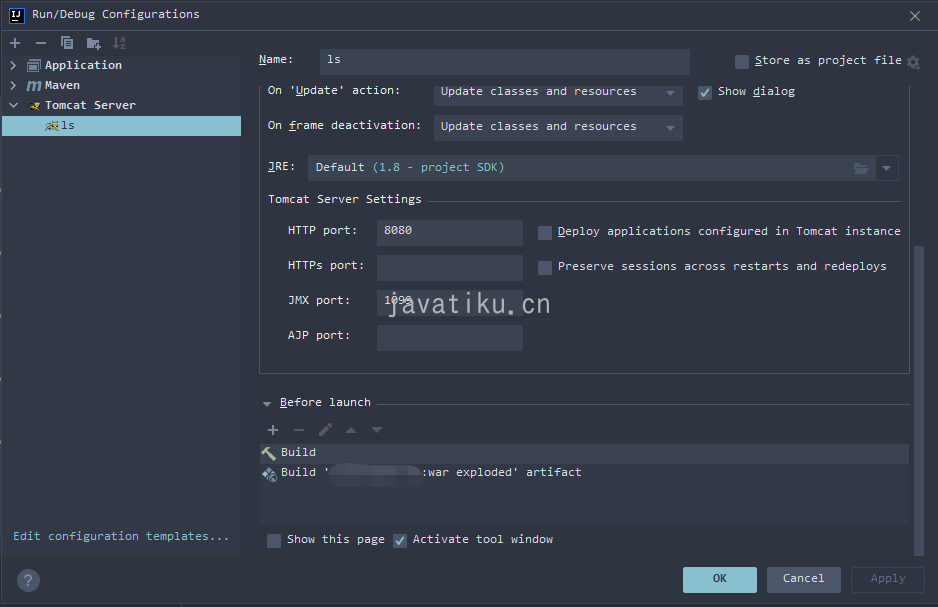This screenshot has width=938, height=607.
Task: Click the ls Tomcat configuration icon
Action: click(x=51, y=126)
